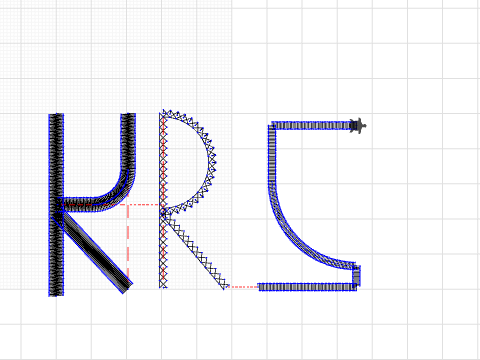Select the R letter's zigzag vertical stem
Screen dimensions: 480x360
click(163, 200)
